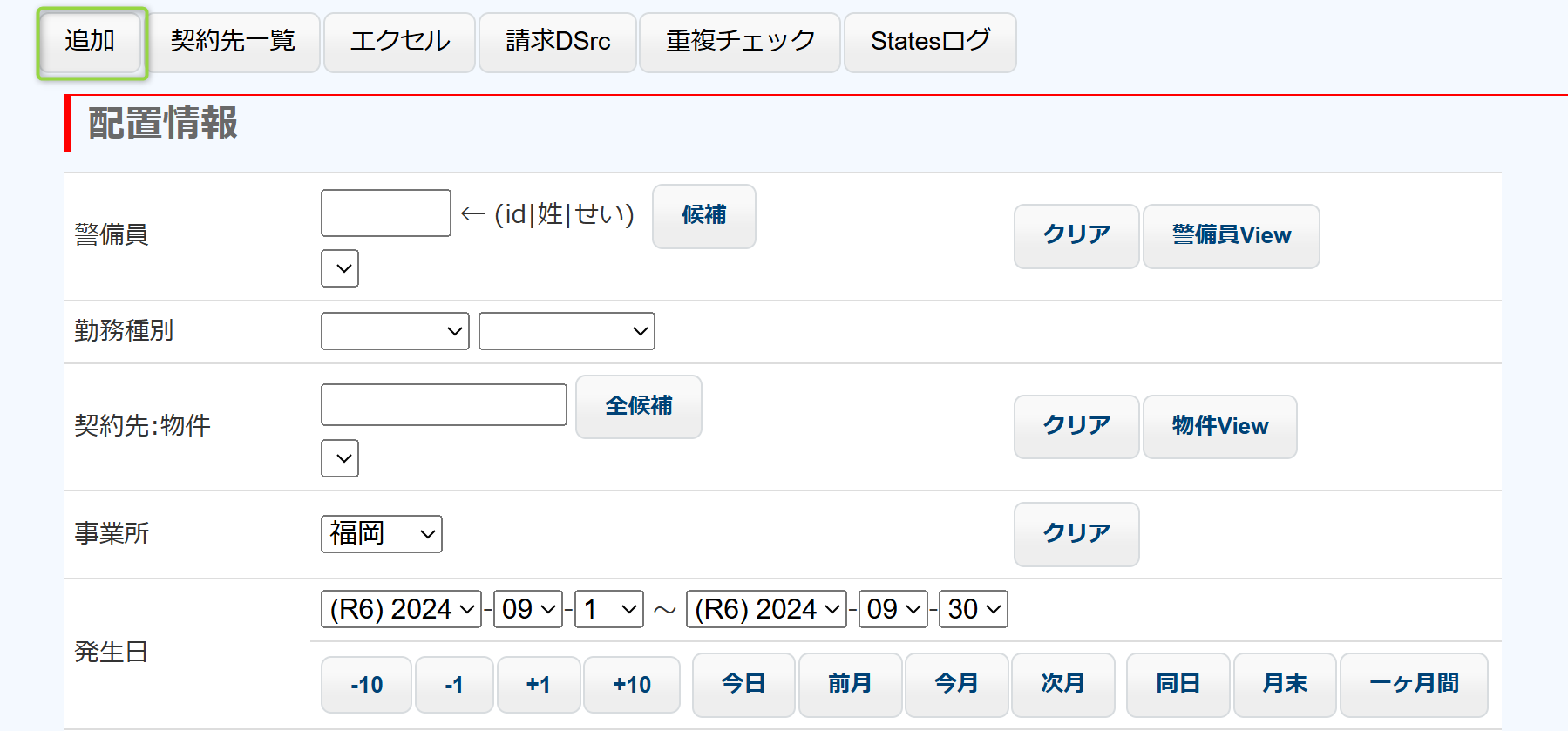Viewport: 1568px width, 731px height.
Task: Click the 警備員 id input field
Action: pos(385,213)
